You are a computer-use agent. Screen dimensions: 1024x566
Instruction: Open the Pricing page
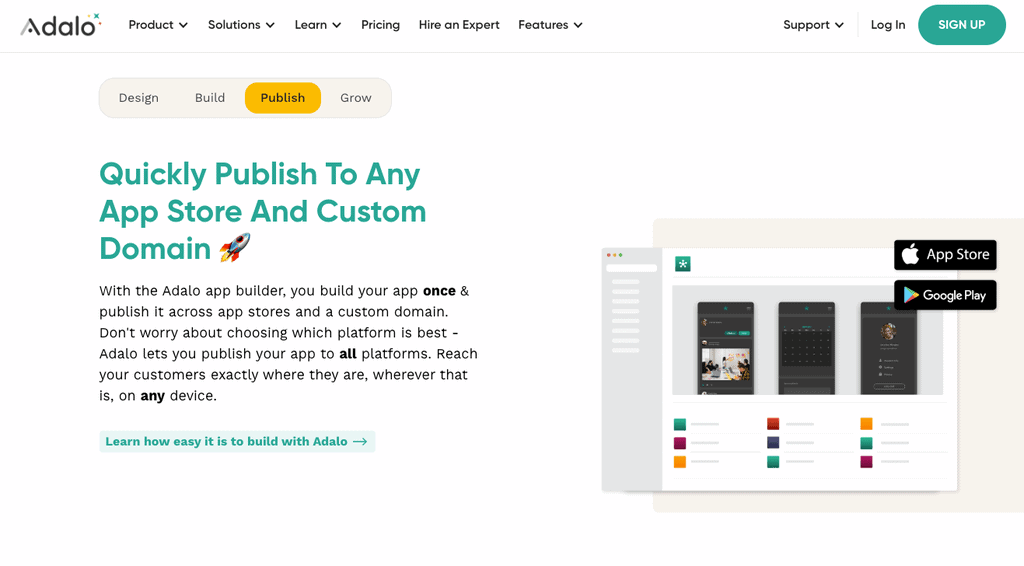pos(380,25)
